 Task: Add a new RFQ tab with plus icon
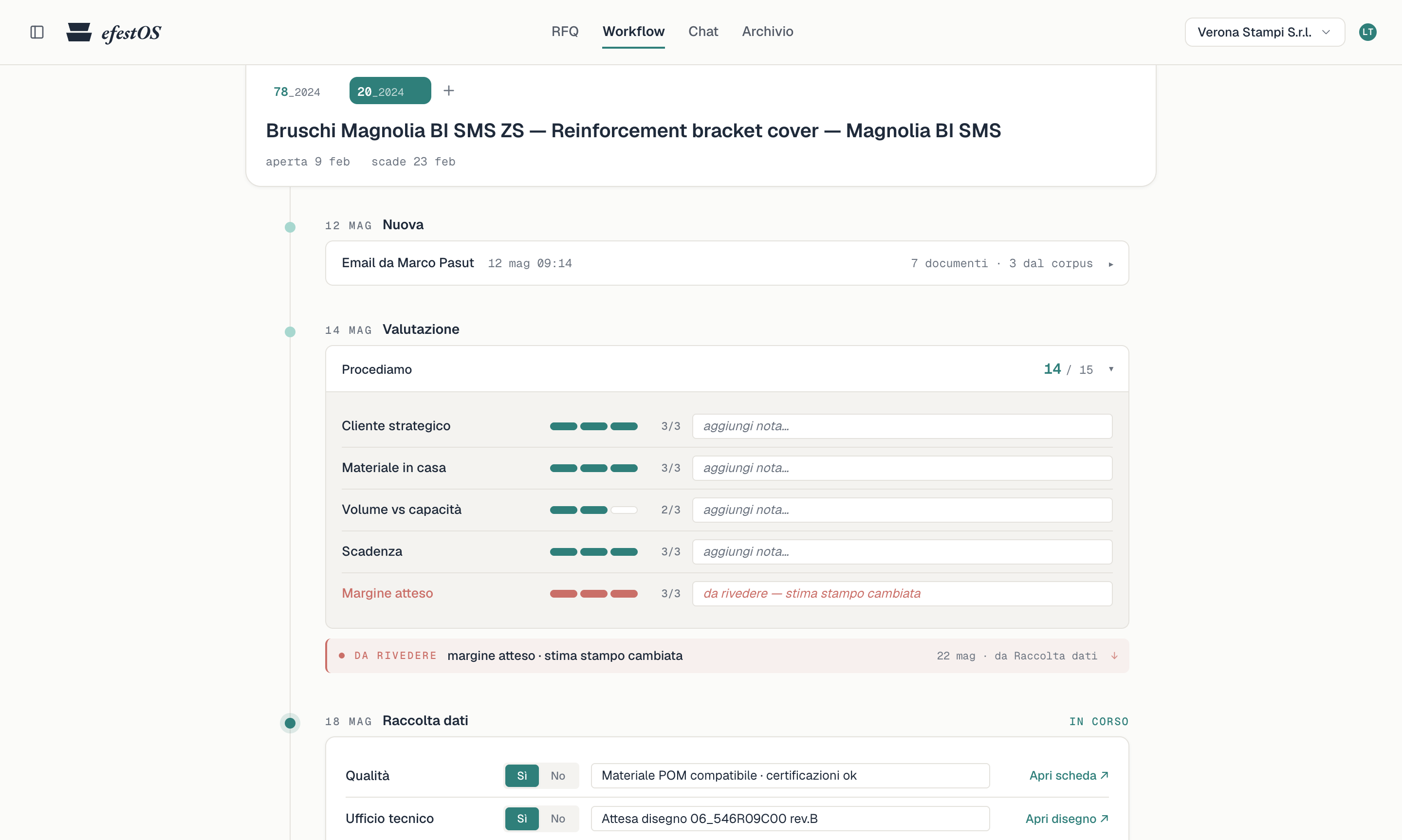(448, 91)
